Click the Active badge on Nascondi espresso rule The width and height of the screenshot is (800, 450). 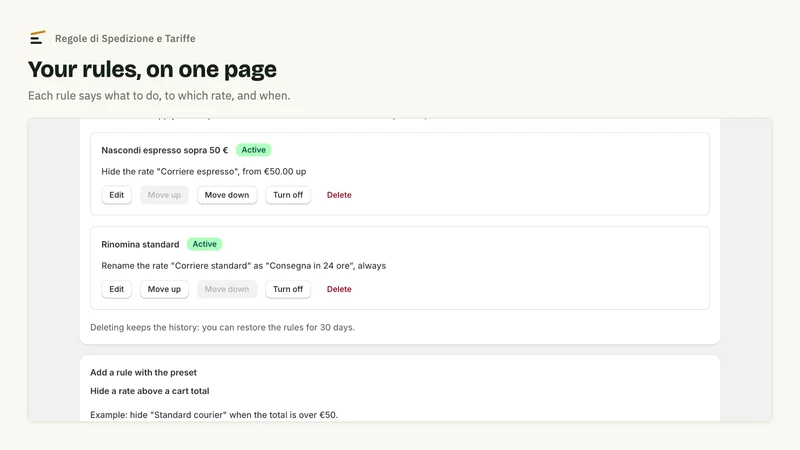pyautogui.click(x=254, y=150)
